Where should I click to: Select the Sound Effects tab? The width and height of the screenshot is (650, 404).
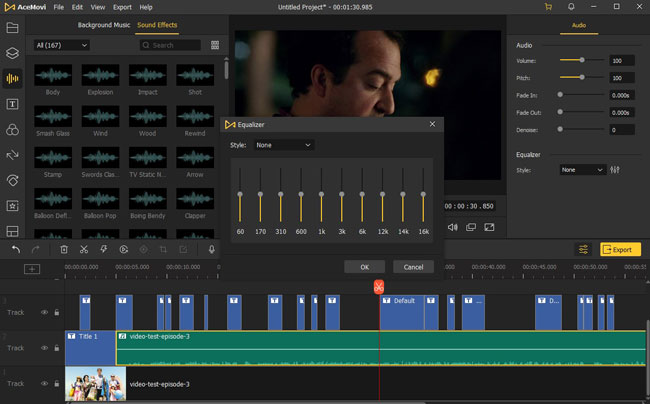tap(157, 25)
